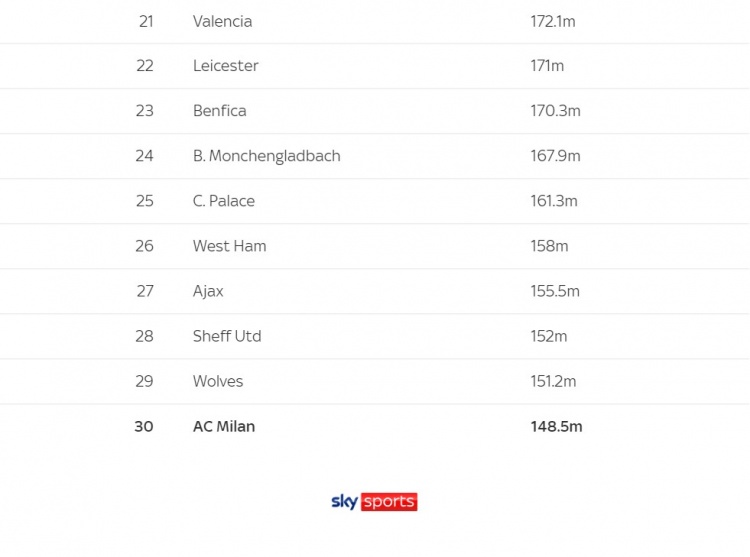Click B. Monchengladbach team name
The width and height of the screenshot is (750, 557).
[266, 156]
